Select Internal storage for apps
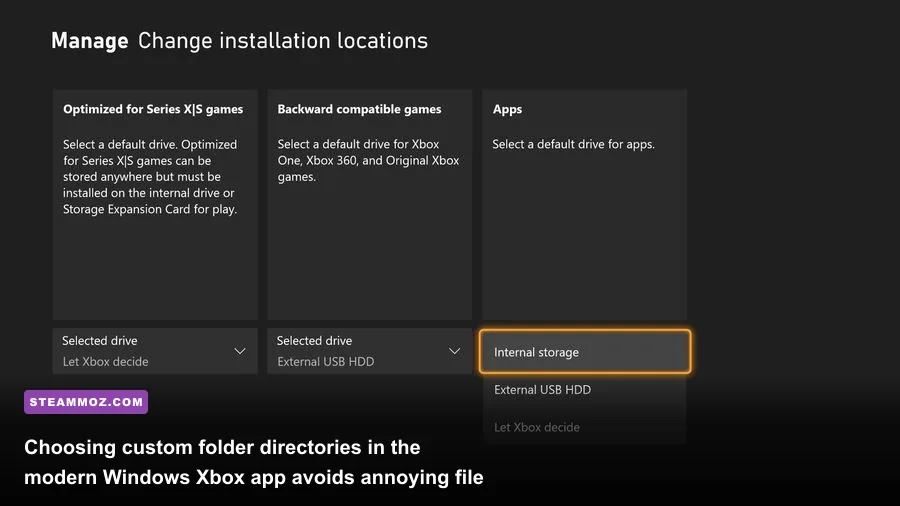This screenshot has width=900, height=506. point(585,352)
